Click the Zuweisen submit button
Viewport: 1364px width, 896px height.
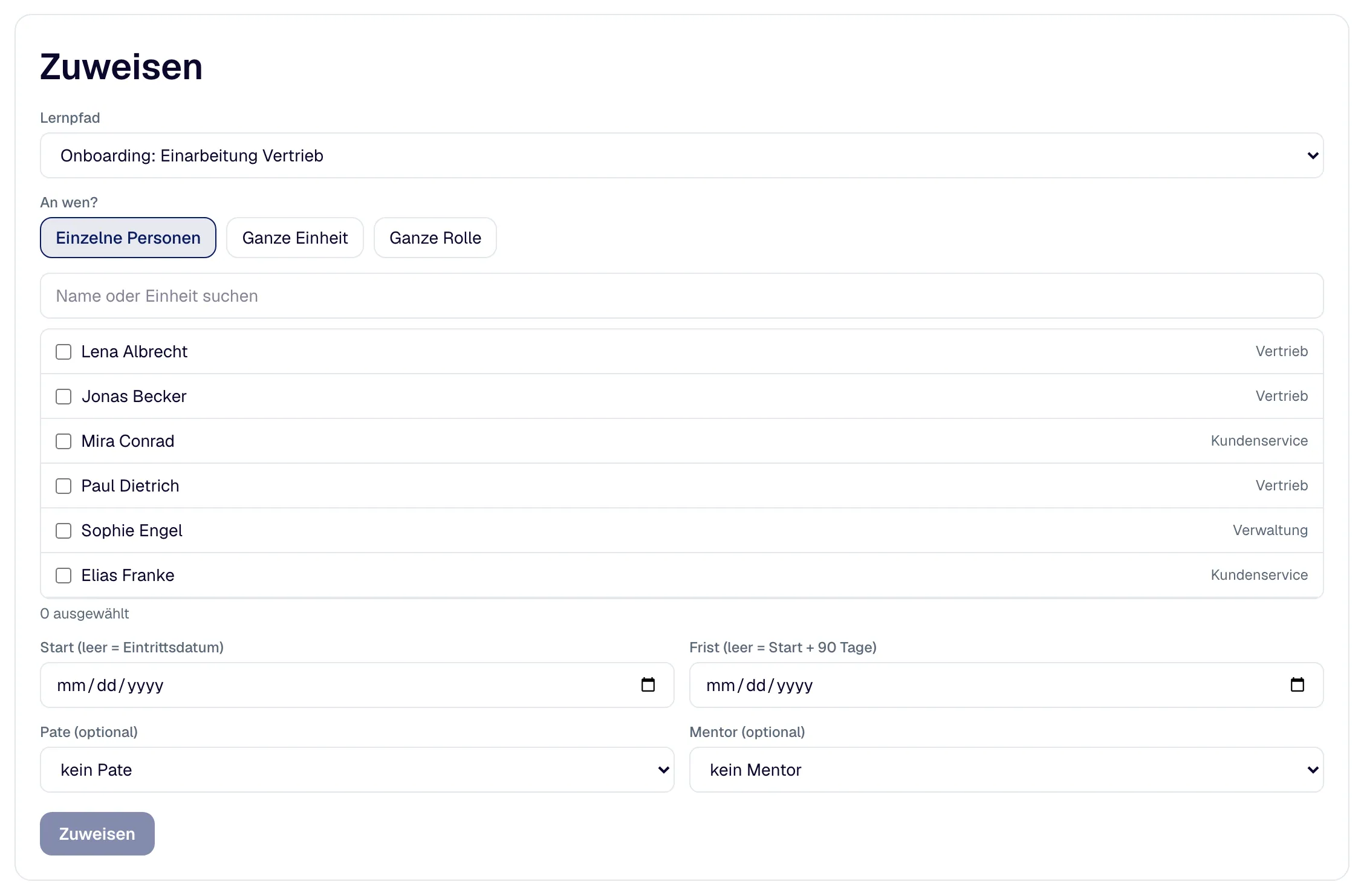97,834
